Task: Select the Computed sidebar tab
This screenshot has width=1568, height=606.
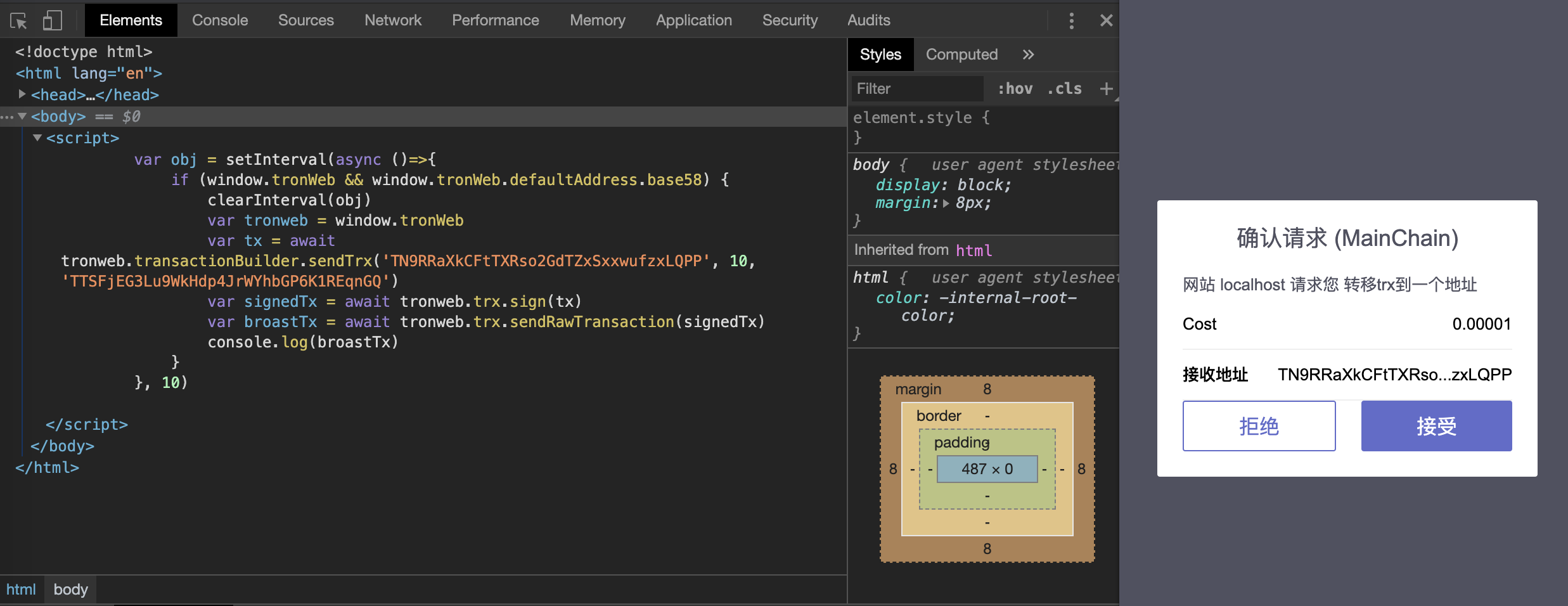Action: click(961, 55)
